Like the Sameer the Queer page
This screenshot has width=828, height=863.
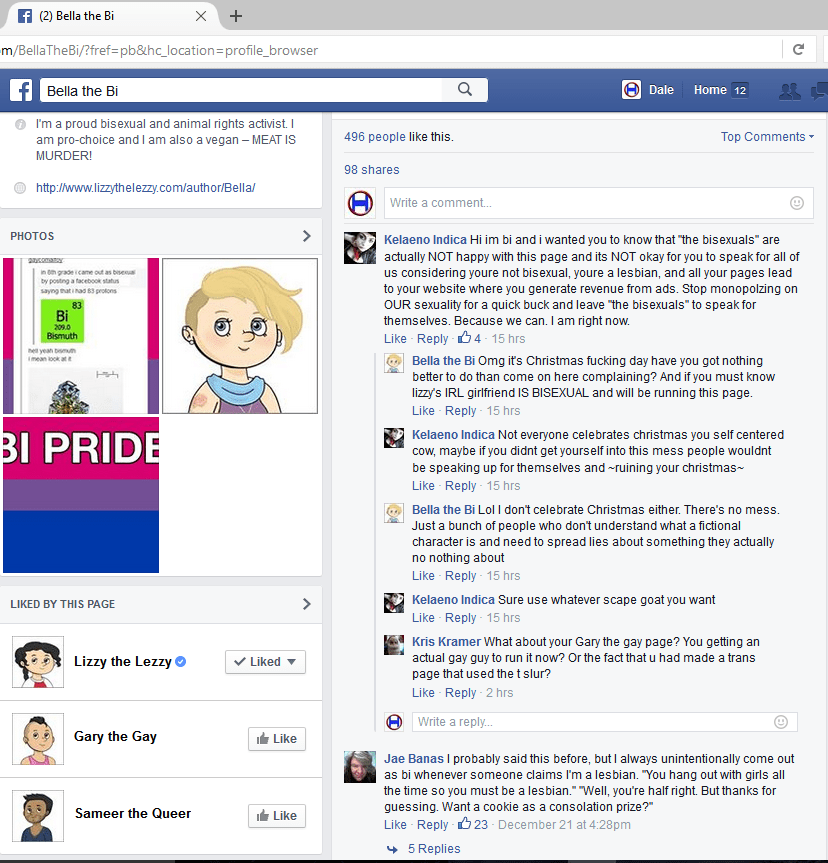(276, 816)
